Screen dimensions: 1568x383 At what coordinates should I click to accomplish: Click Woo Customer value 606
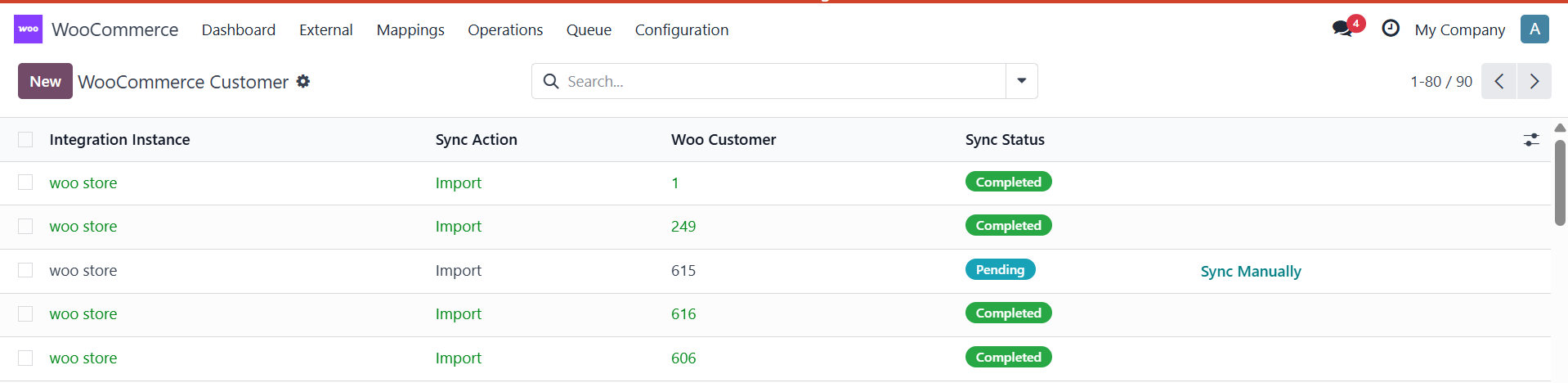(683, 358)
